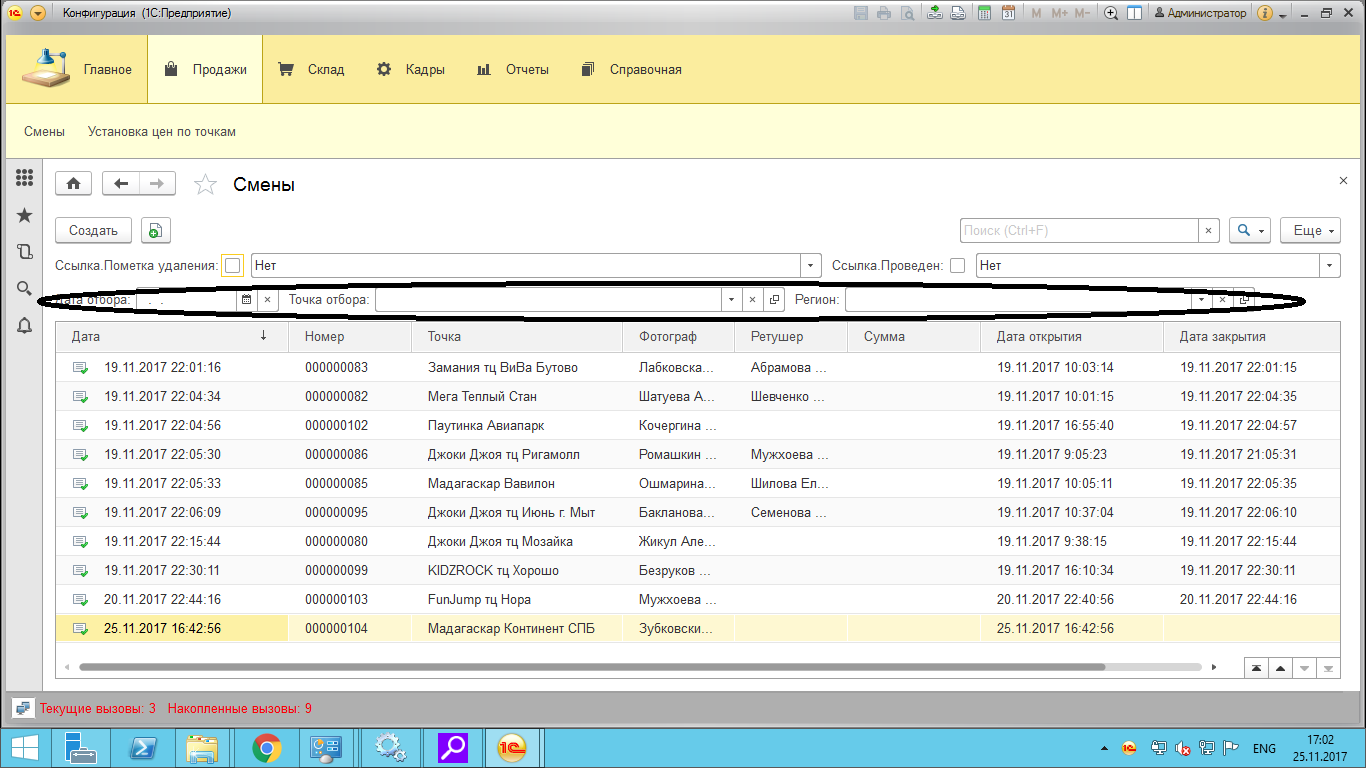
Task: Expand Пометка удаления value dropdown
Action: (810, 266)
